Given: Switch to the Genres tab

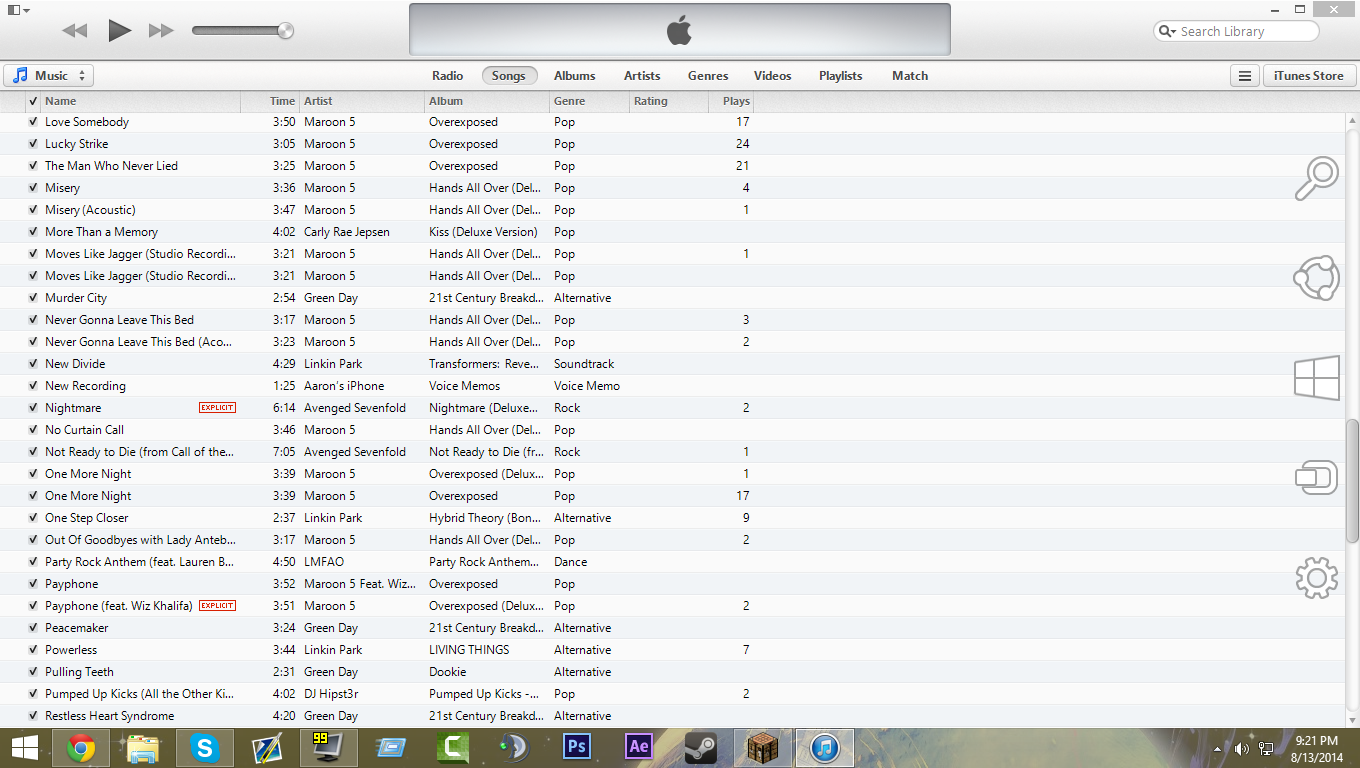Looking at the screenshot, I should tap(708, 76).
